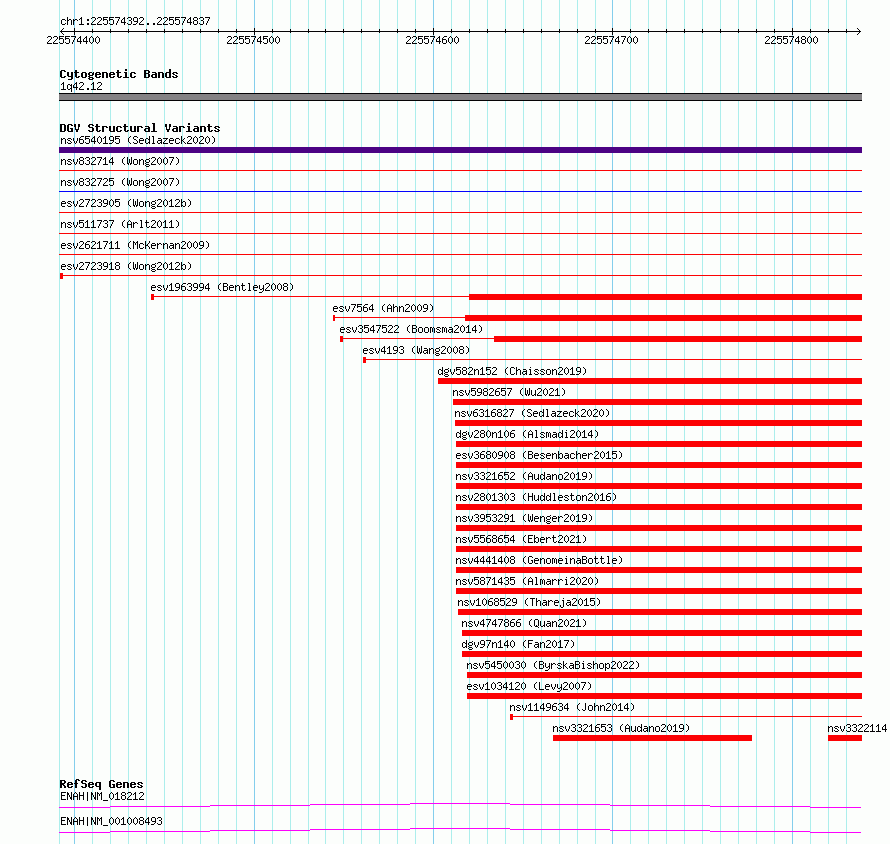Image resolution: width=890 pixels, height=844 pixels.
Task: Select nsv5450030 (ByrskaBishop2022) variant label
Action: pos(553,665)
